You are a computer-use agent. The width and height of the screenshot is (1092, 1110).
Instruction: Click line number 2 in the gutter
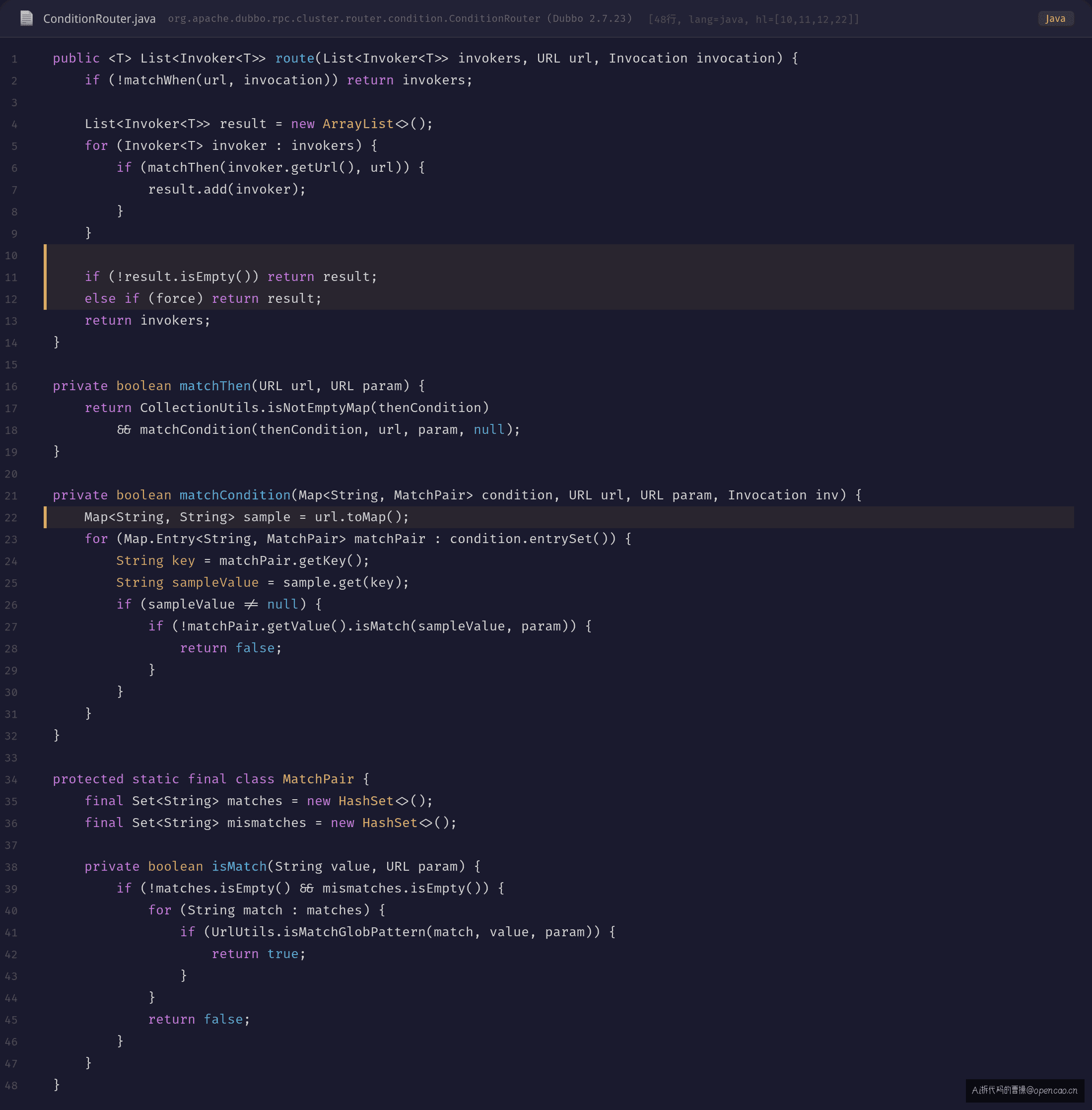click(x=14, y=81)
